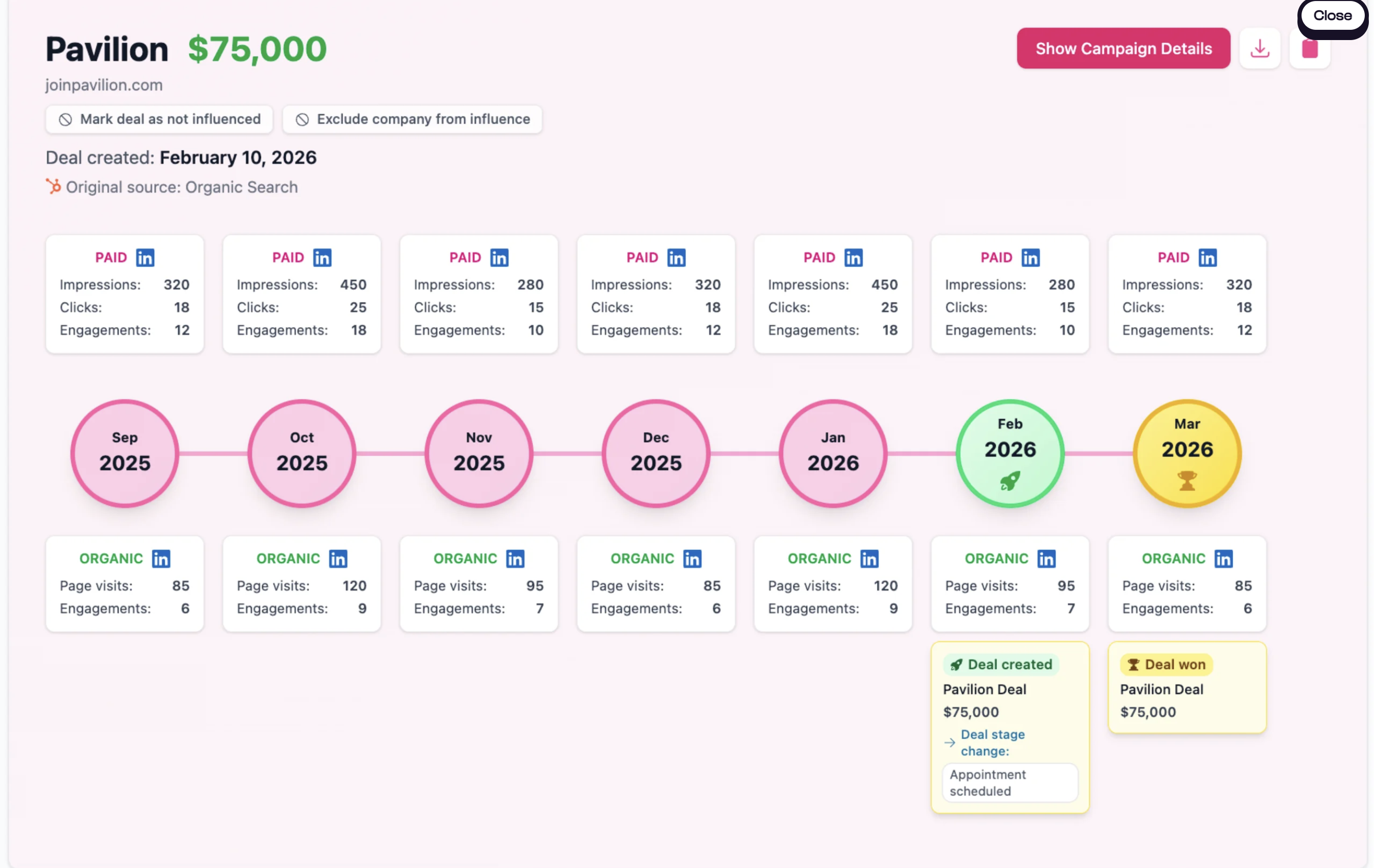Click Page visits value 95 in Feb 2026 ORGANIC card
The width and height of the screenshot is (1374, 868).
1066,586
